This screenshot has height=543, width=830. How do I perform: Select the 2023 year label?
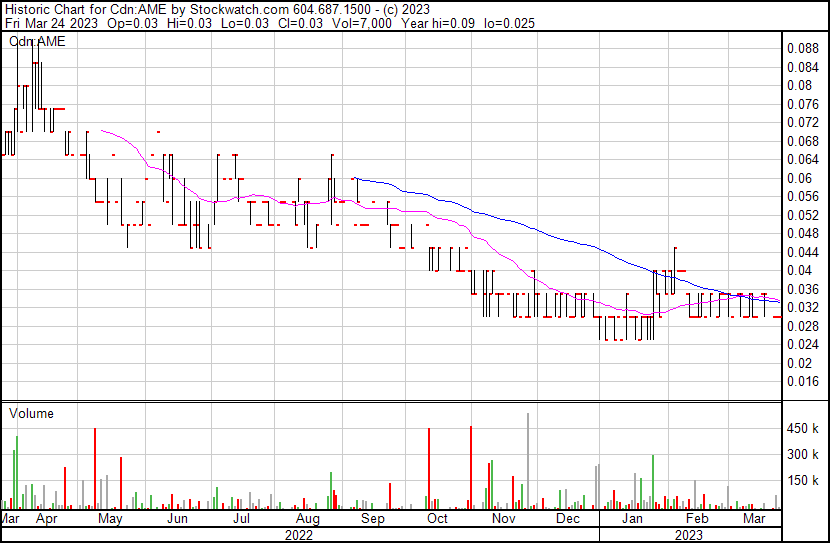tap(688, 534)
